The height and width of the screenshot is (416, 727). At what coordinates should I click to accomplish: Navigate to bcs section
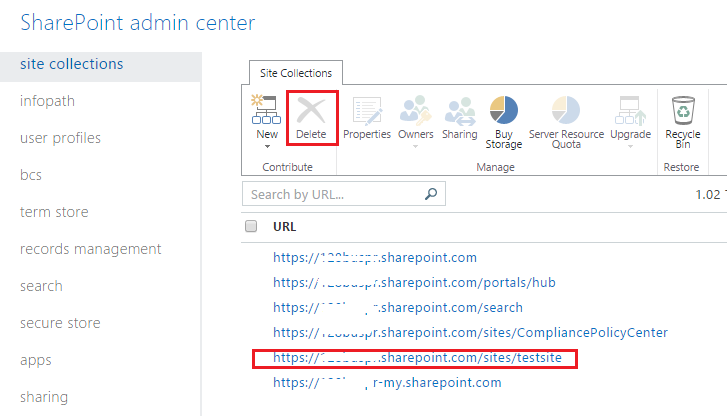(31, 175)
